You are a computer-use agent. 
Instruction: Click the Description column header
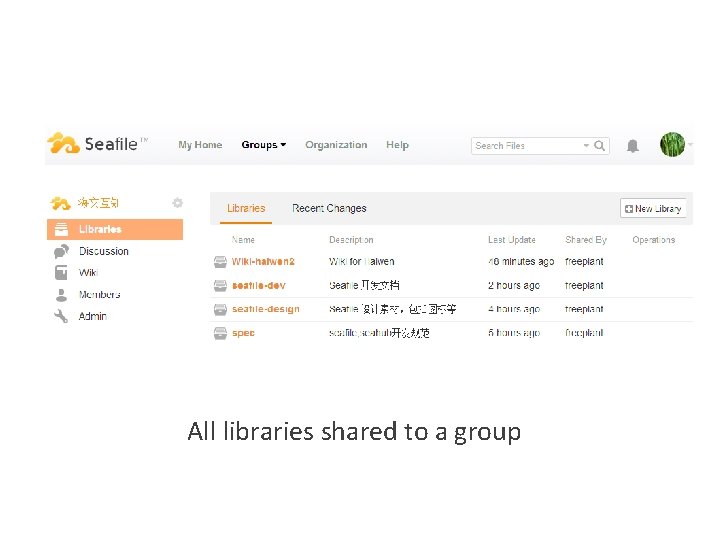tap(351, 240)
